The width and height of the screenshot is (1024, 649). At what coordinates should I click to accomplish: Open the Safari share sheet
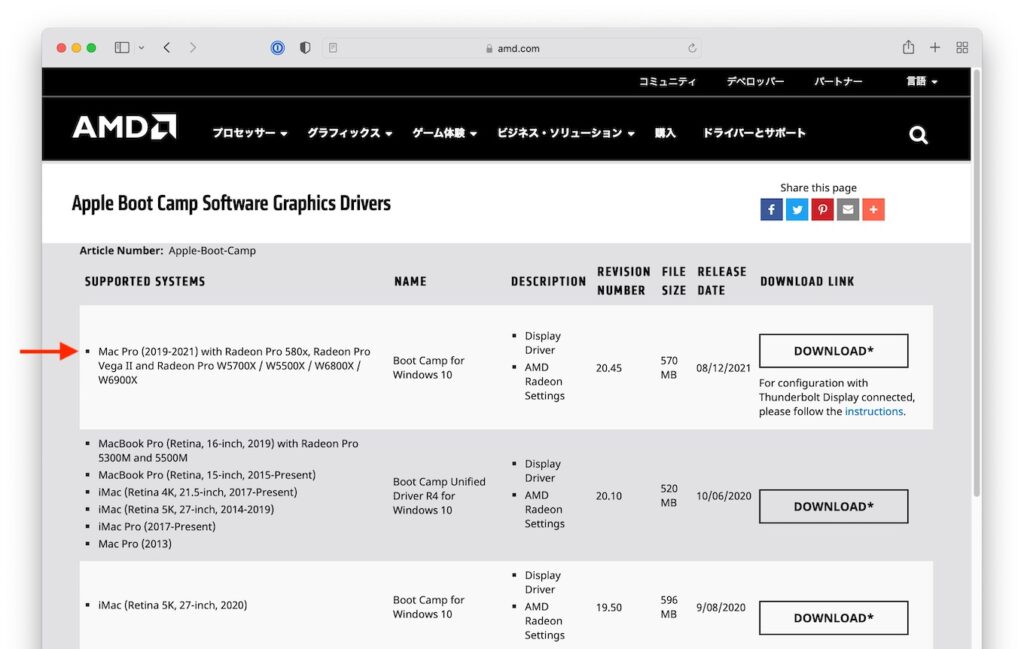908,47
